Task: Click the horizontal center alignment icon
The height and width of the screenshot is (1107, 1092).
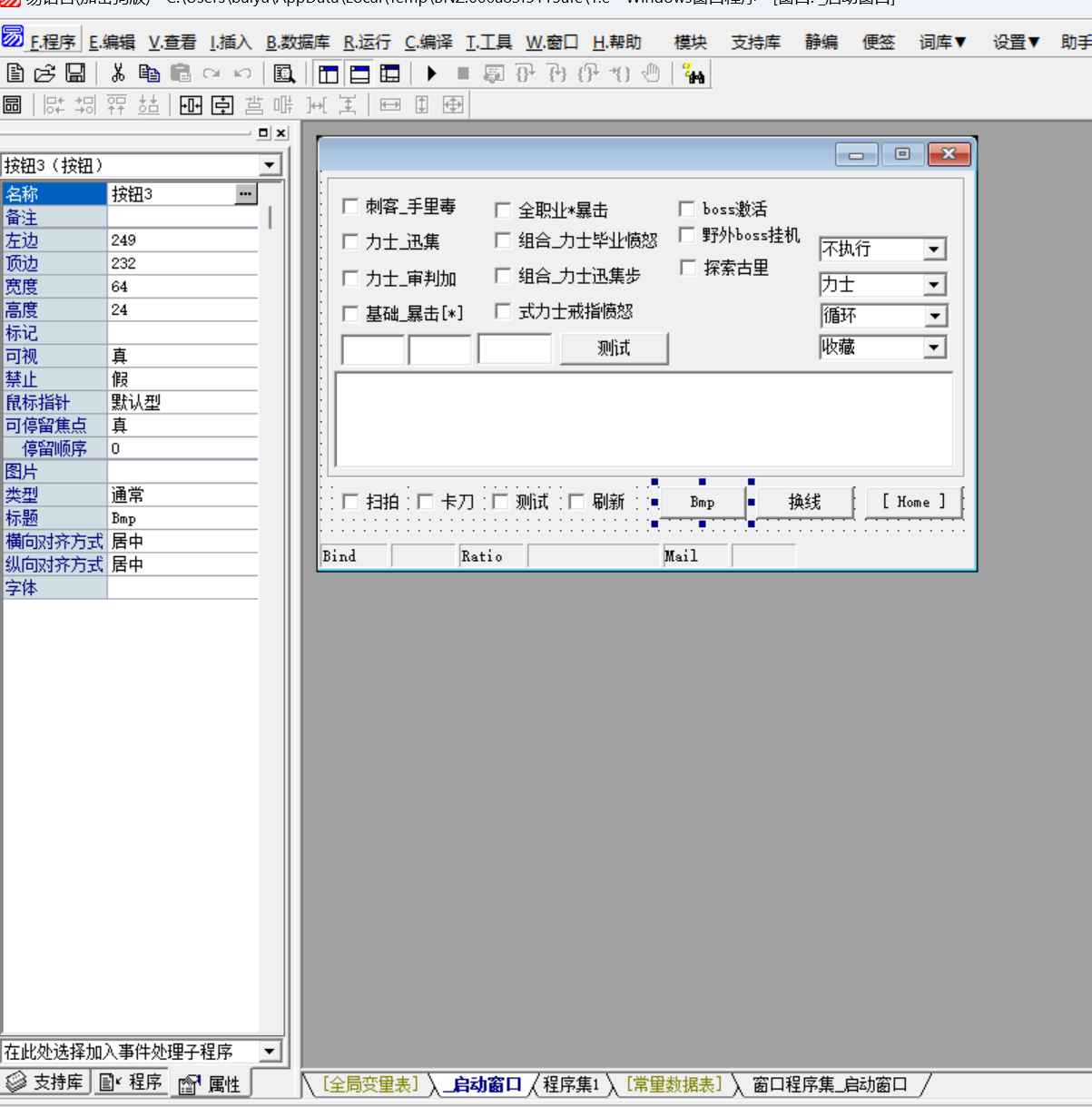Action: [x=191, y=105]
